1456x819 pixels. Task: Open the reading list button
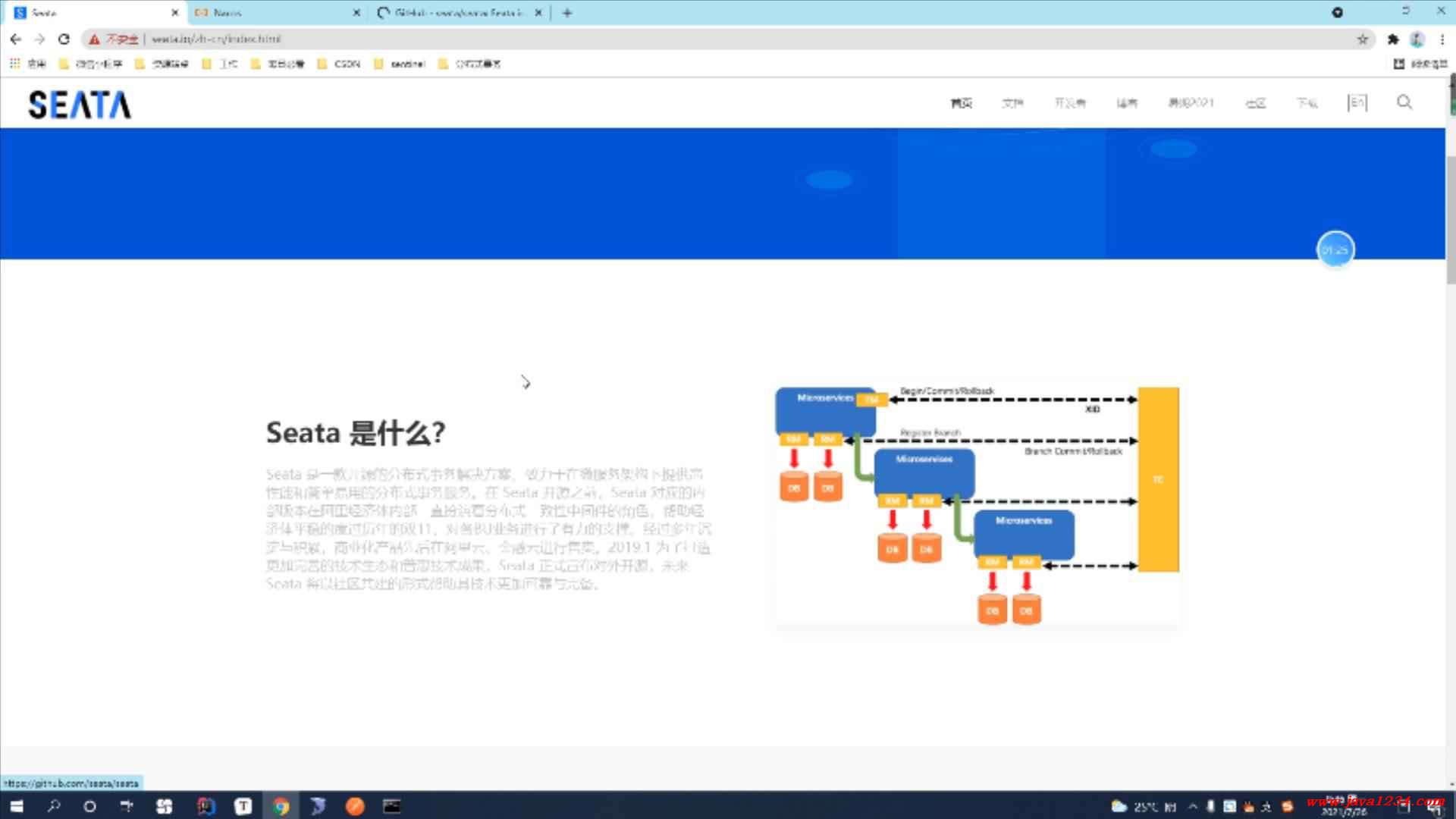click(x=1422, y=64)
